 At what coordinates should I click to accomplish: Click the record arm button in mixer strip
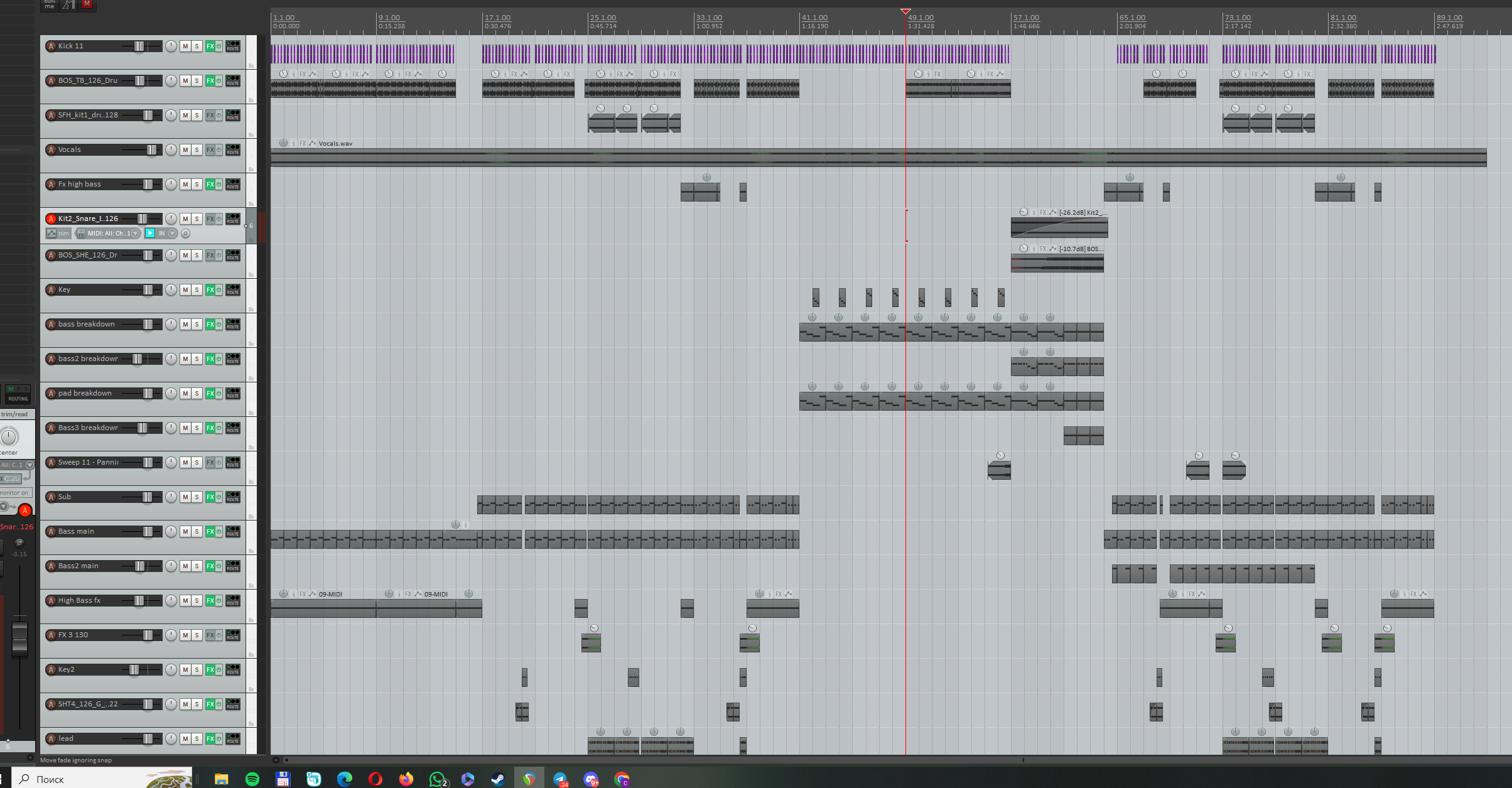click(x=25, y=510)
